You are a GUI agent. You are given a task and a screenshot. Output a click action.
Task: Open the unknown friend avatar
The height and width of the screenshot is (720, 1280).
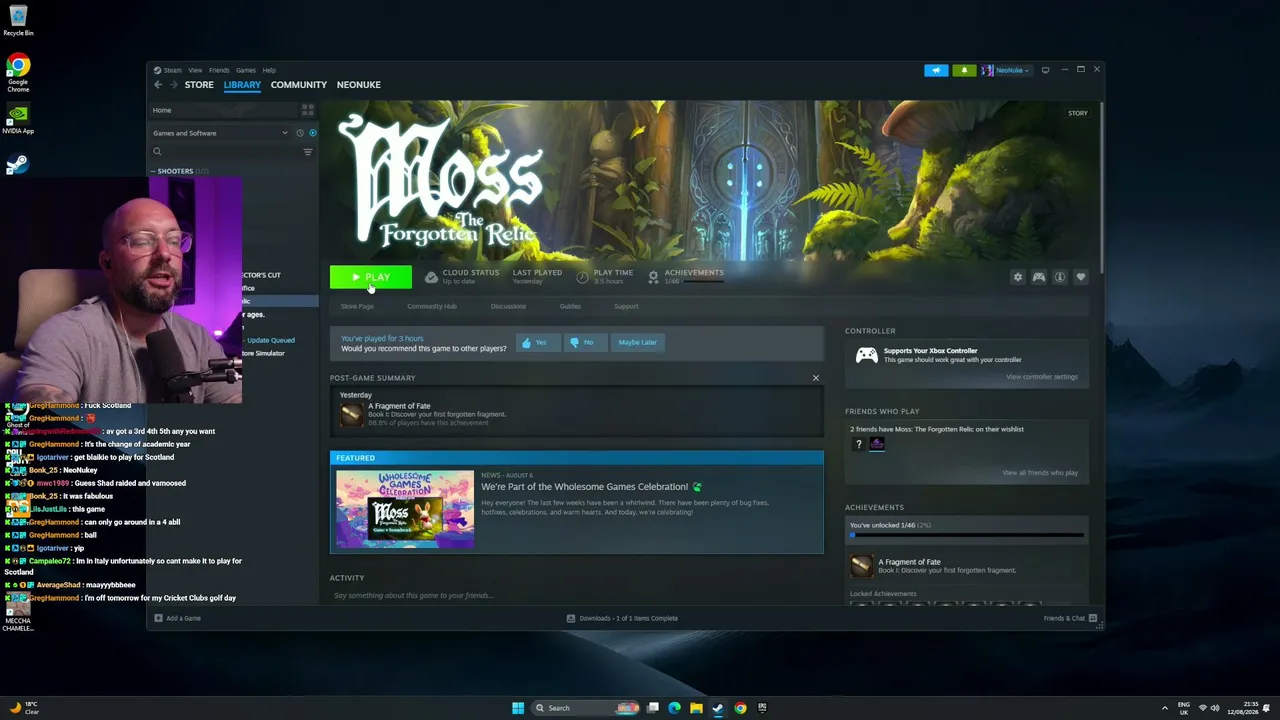[x=858, y=444]
